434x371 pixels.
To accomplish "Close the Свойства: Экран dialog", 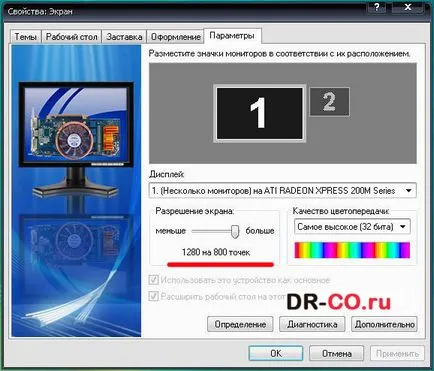I will pyautogui.click(x=407, y=7).
